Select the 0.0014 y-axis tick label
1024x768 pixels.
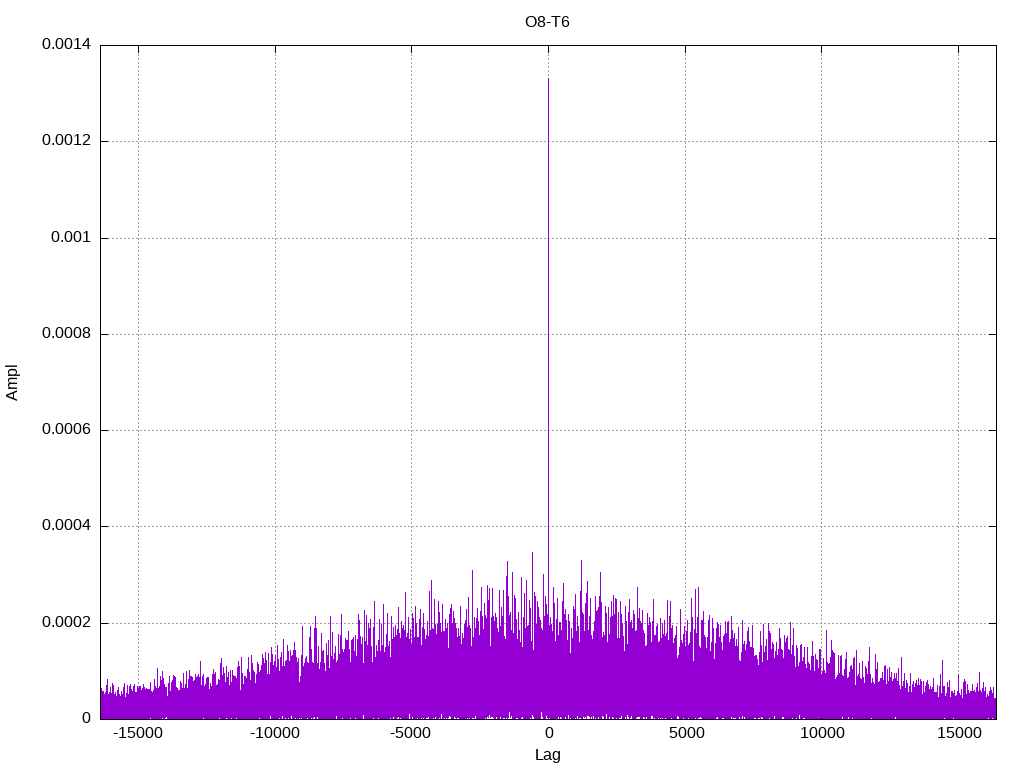point(66,45)
